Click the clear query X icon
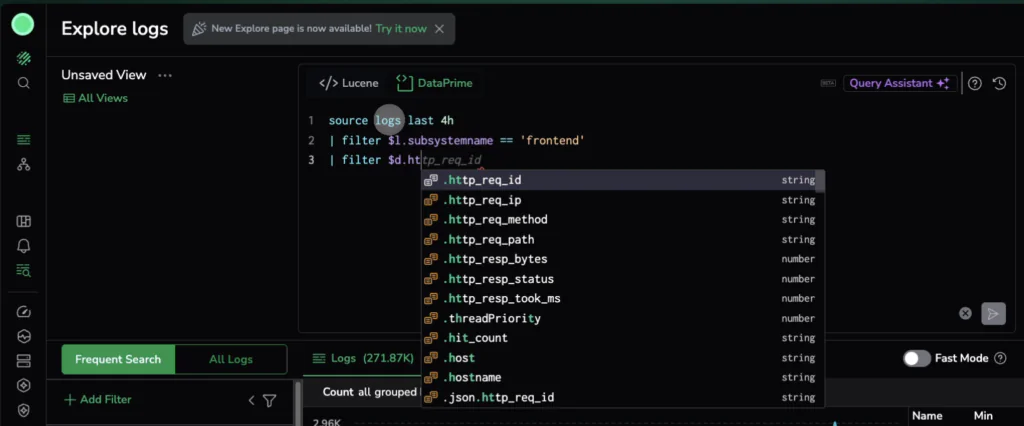Screen dimensions: 1024x426 tap(965, 313)
